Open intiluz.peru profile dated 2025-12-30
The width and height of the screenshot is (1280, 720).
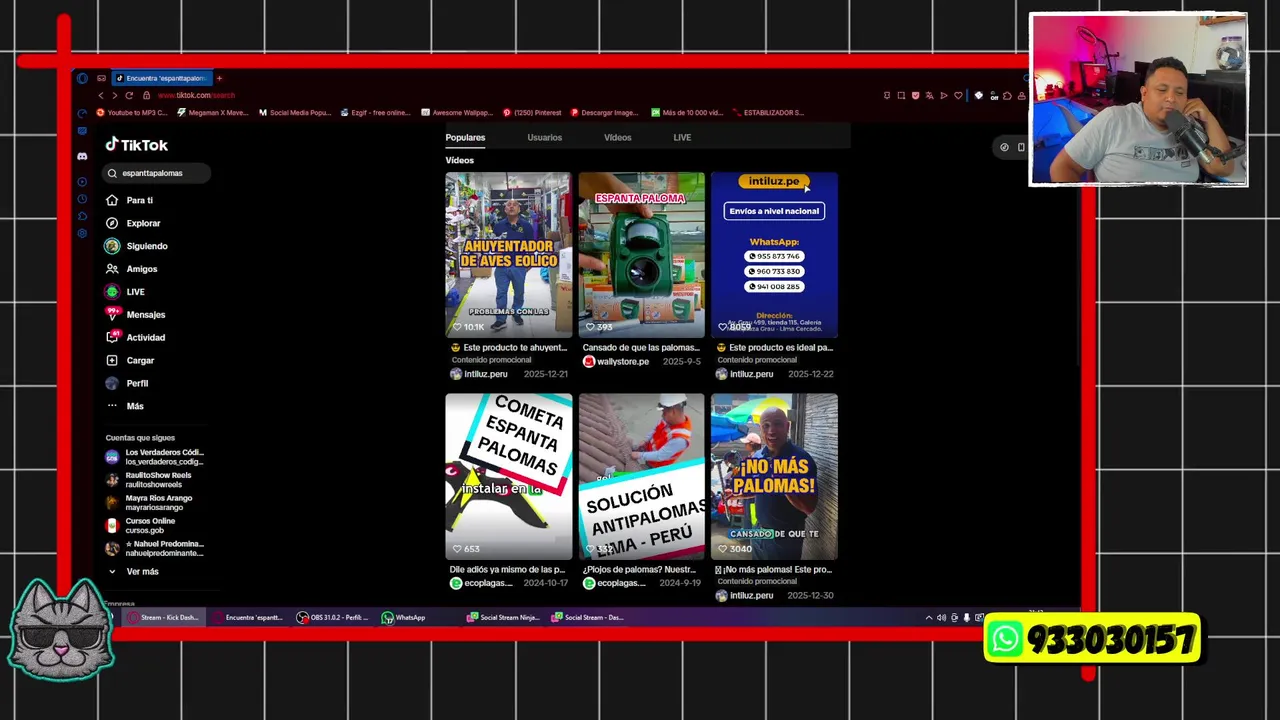pyautogui.click(x=745, y=595)
